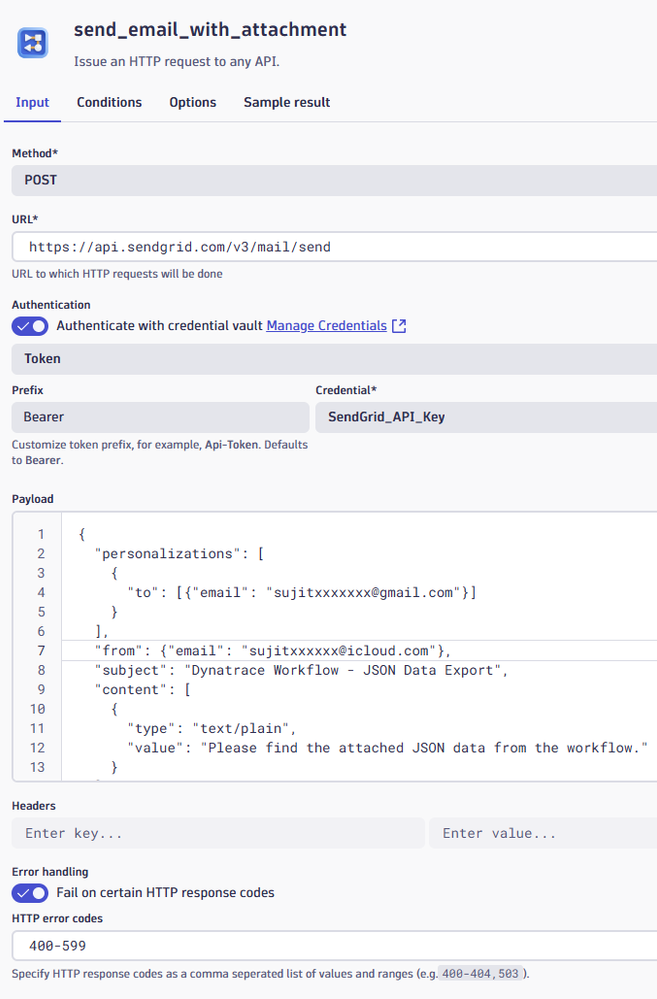
Task: Toggle Fail on certain HTTP response codes
Action: 30,893
